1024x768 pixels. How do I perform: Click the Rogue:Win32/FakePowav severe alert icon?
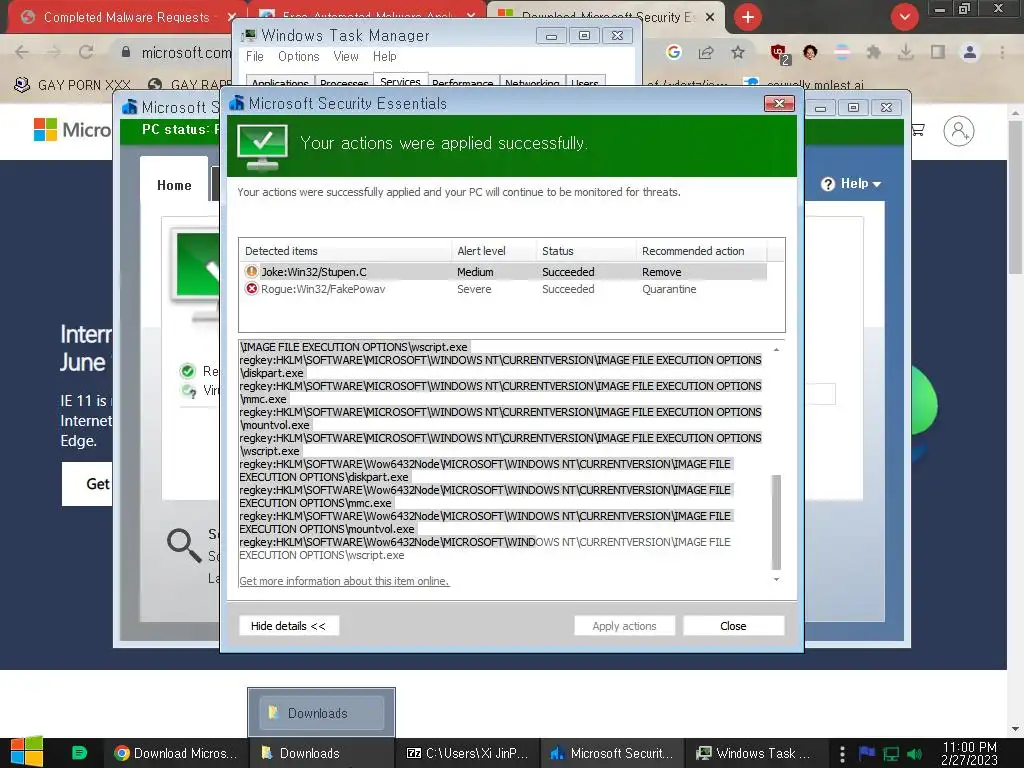click(251, 289)
